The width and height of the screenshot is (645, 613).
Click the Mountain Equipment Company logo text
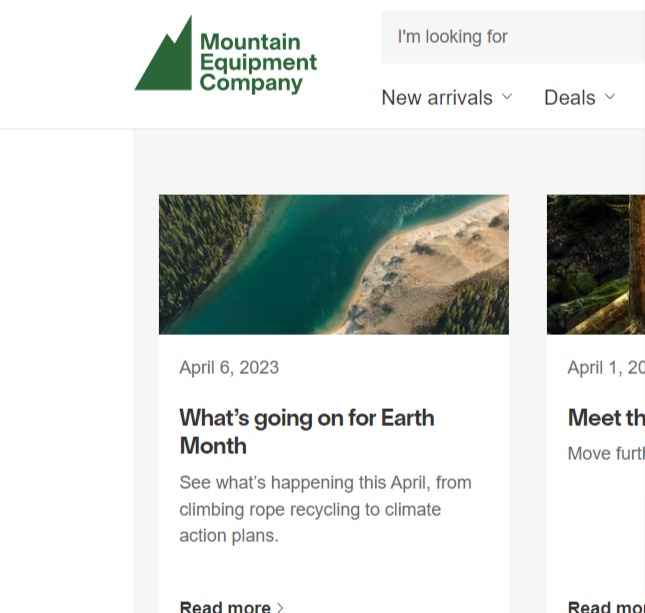(x=257, y=62)
